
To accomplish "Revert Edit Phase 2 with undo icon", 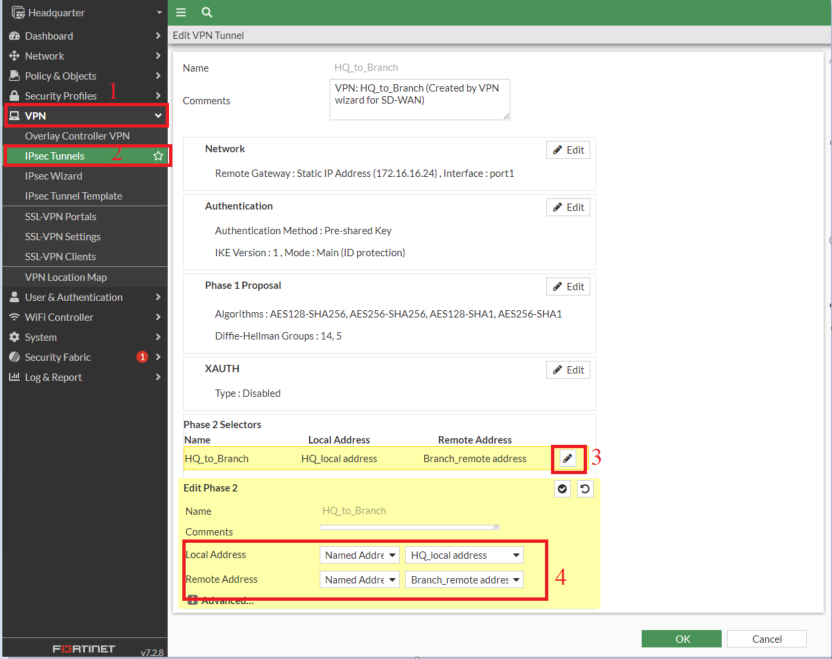I will [585, 489].
